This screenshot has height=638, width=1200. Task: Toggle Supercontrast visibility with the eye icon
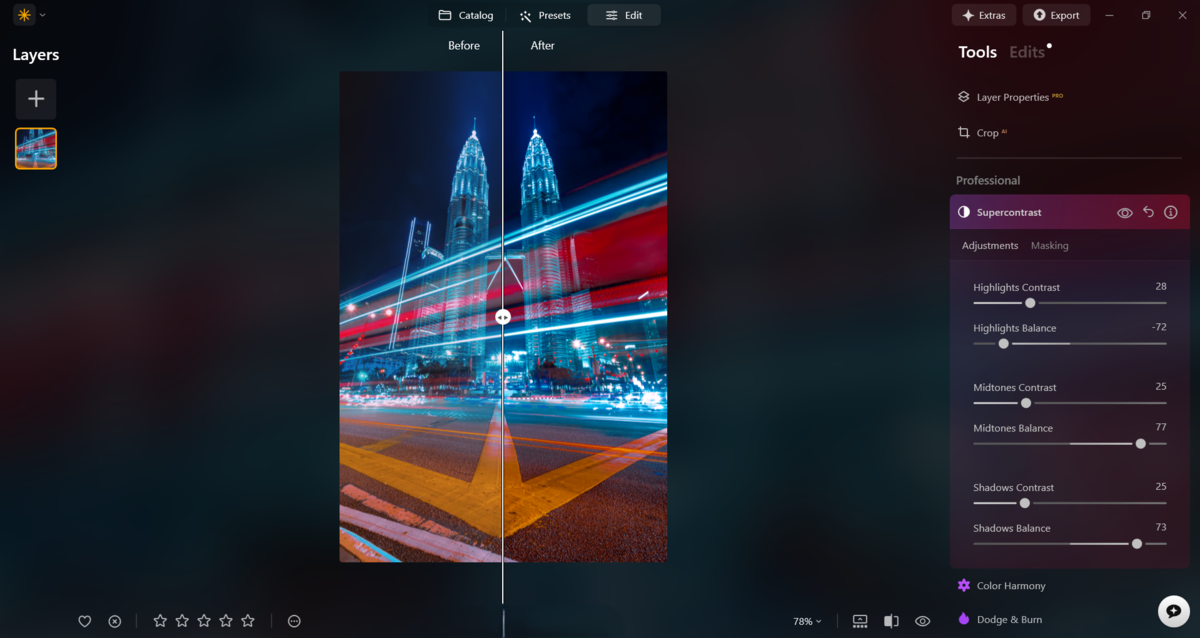pos(1123,212)
